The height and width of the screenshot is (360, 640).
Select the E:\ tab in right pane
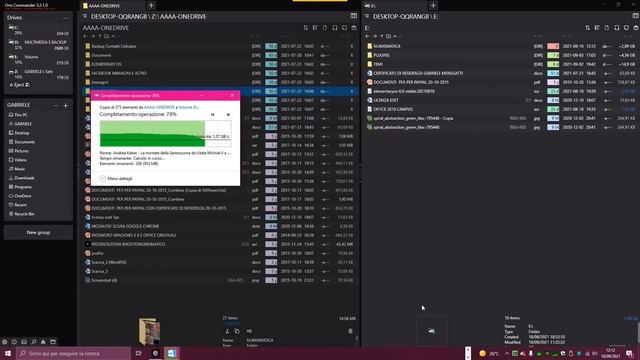(x=395, y=6)
